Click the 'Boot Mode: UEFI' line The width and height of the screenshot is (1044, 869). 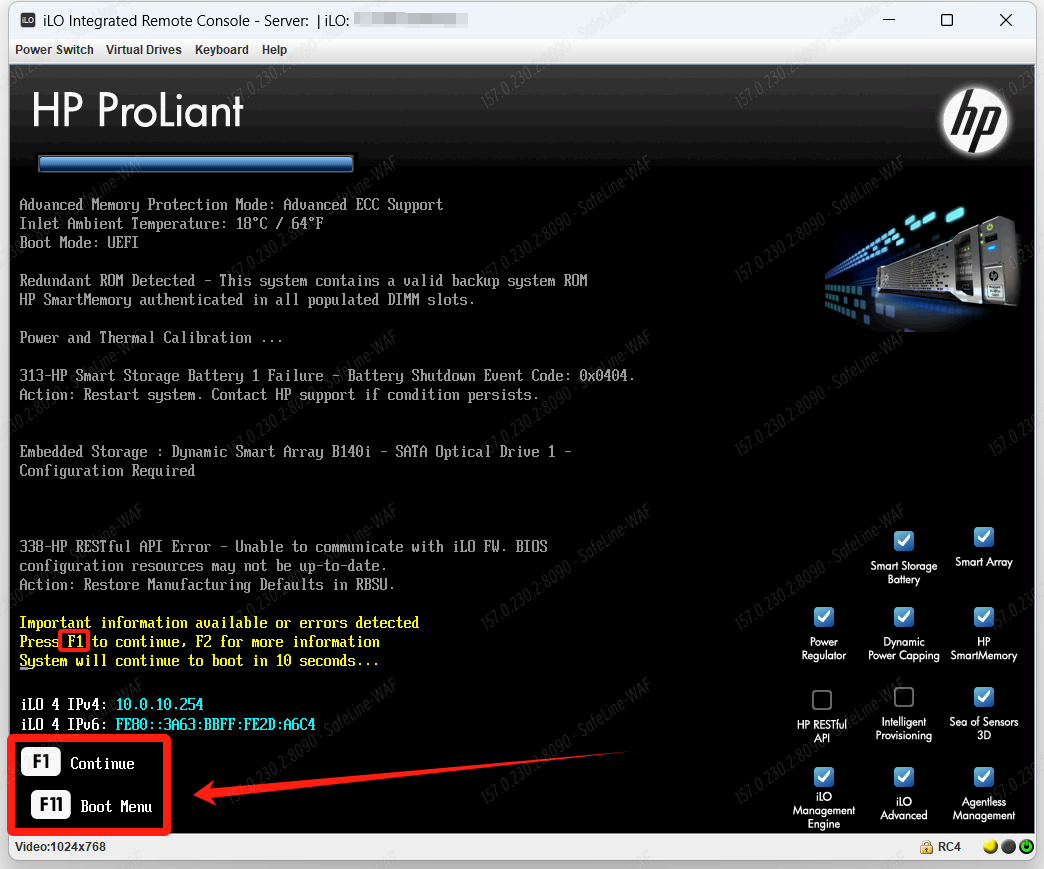pos(79,243)
